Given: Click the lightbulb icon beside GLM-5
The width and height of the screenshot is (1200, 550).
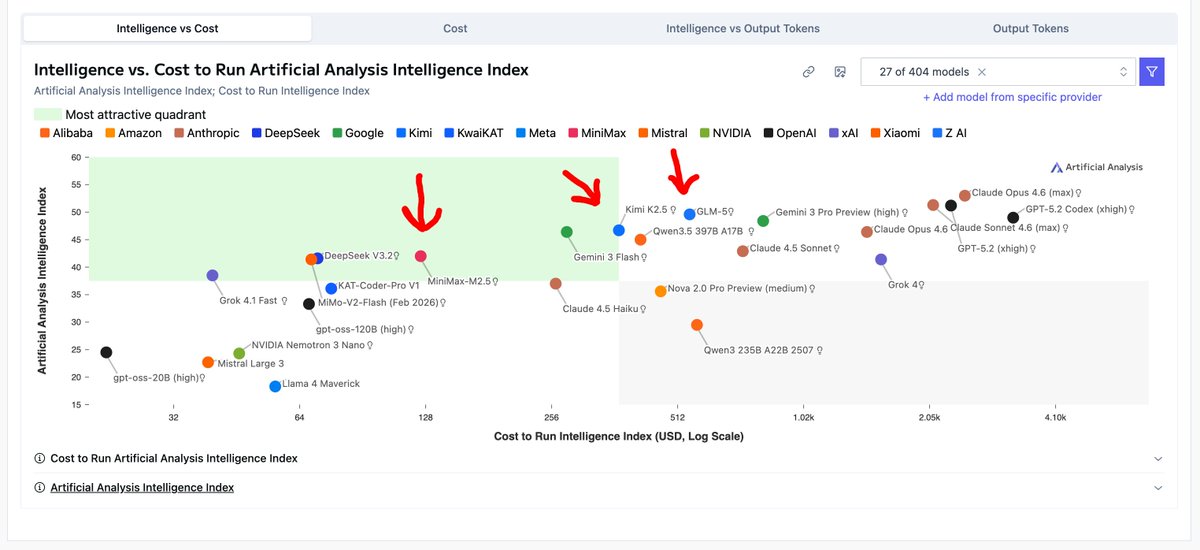Looking at the screenshot, I should (732, 212).
